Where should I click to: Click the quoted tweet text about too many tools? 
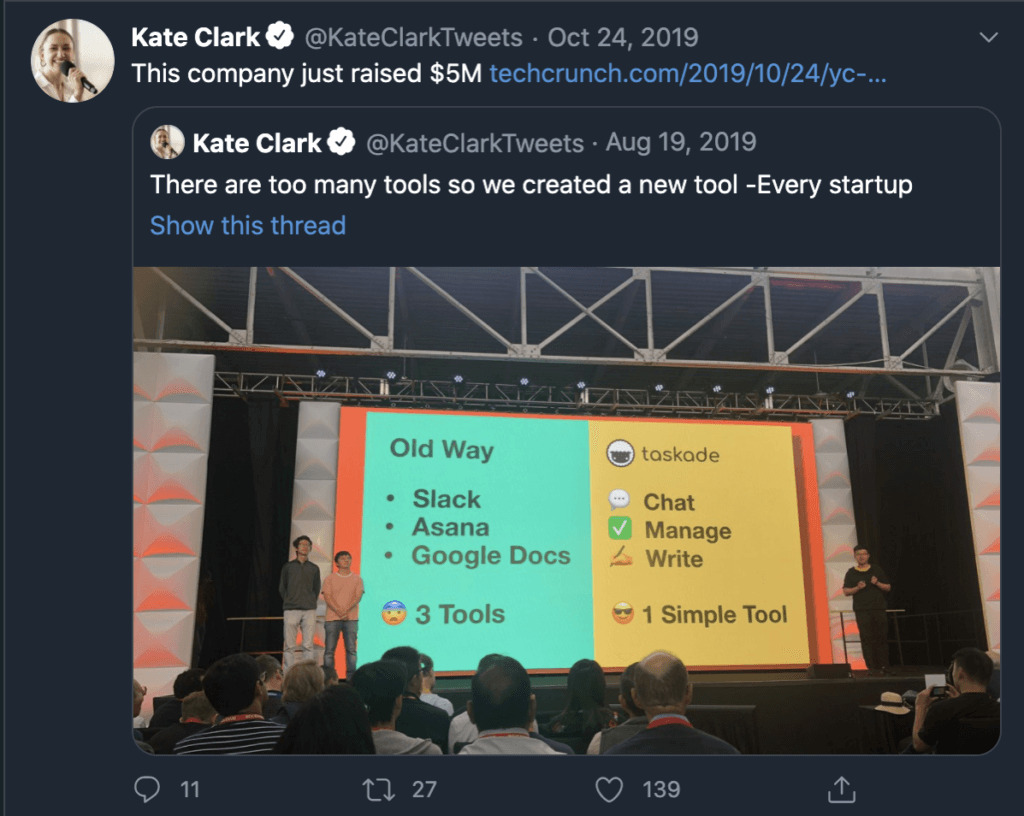(x=530, y=184)
